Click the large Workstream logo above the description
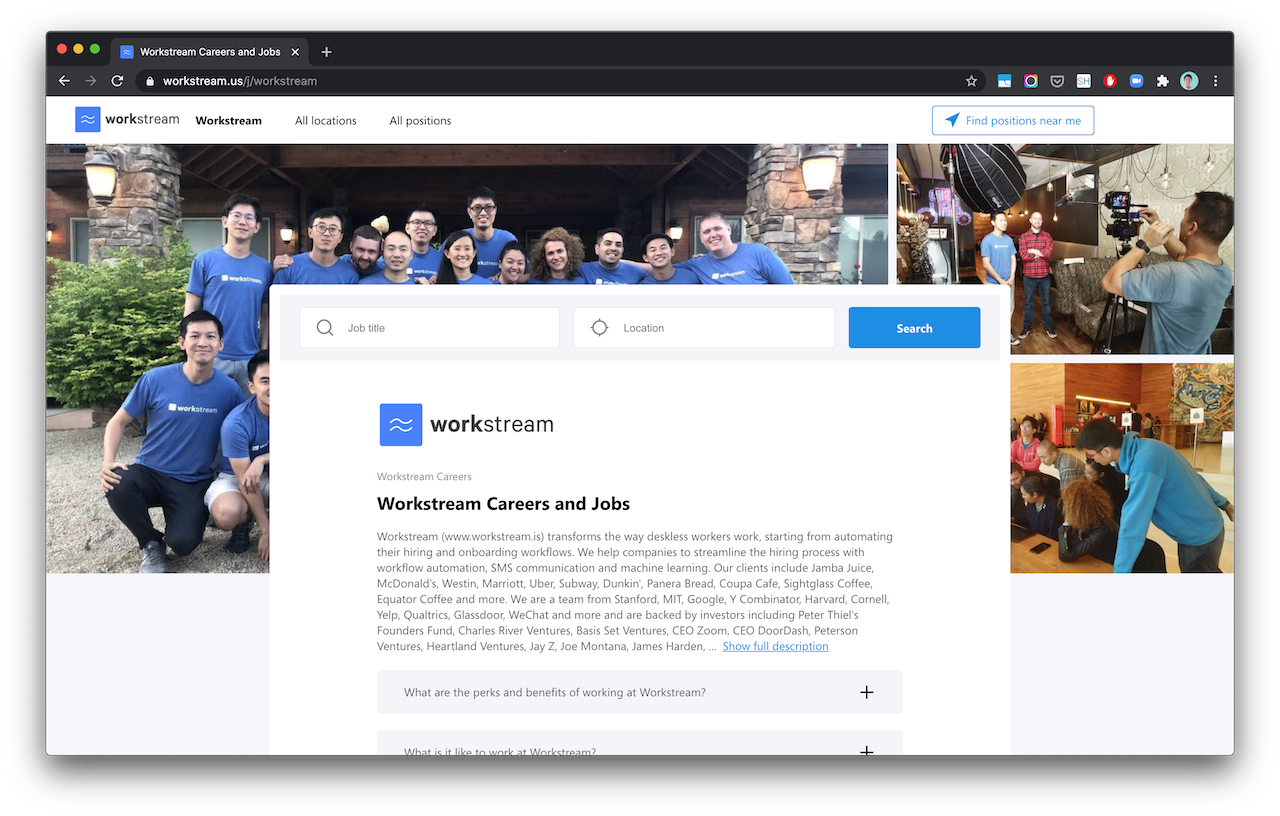This screenshot has height=816, width=1280. pos(466,425)
